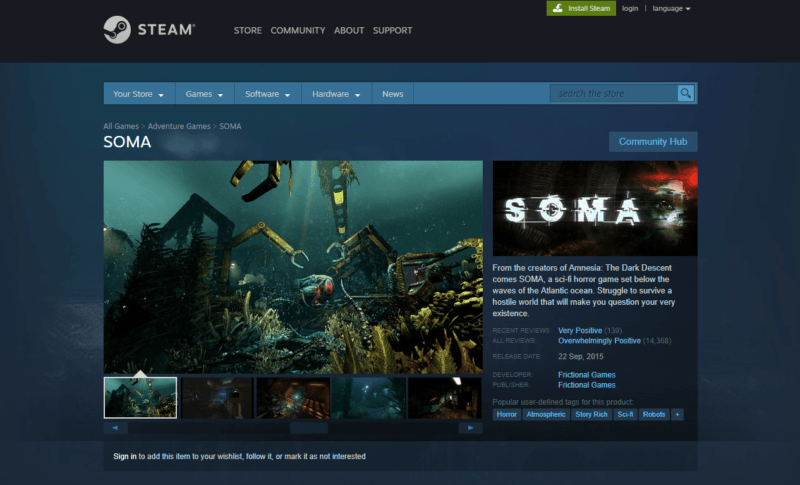Click the SOMA breadcrumb link
The width and height of the screenshot is (800, 485).
[230, 126]
